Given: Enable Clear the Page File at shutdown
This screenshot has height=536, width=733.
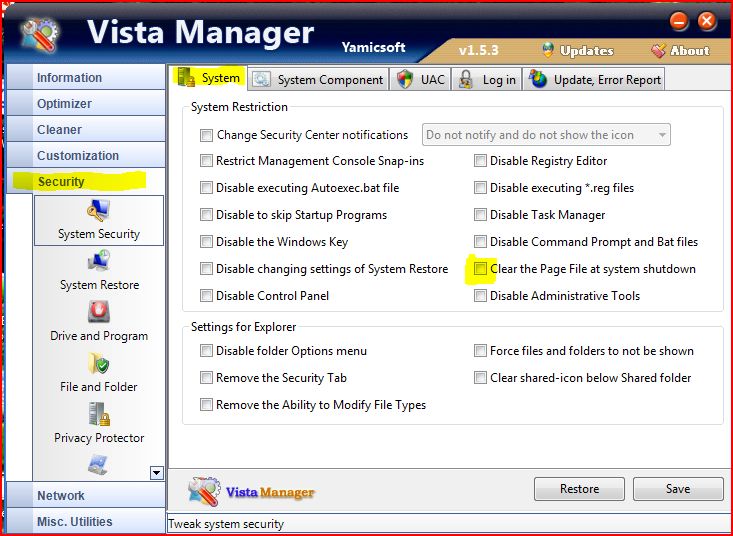Looking at the screenshot, I should [x=481, y=269].
